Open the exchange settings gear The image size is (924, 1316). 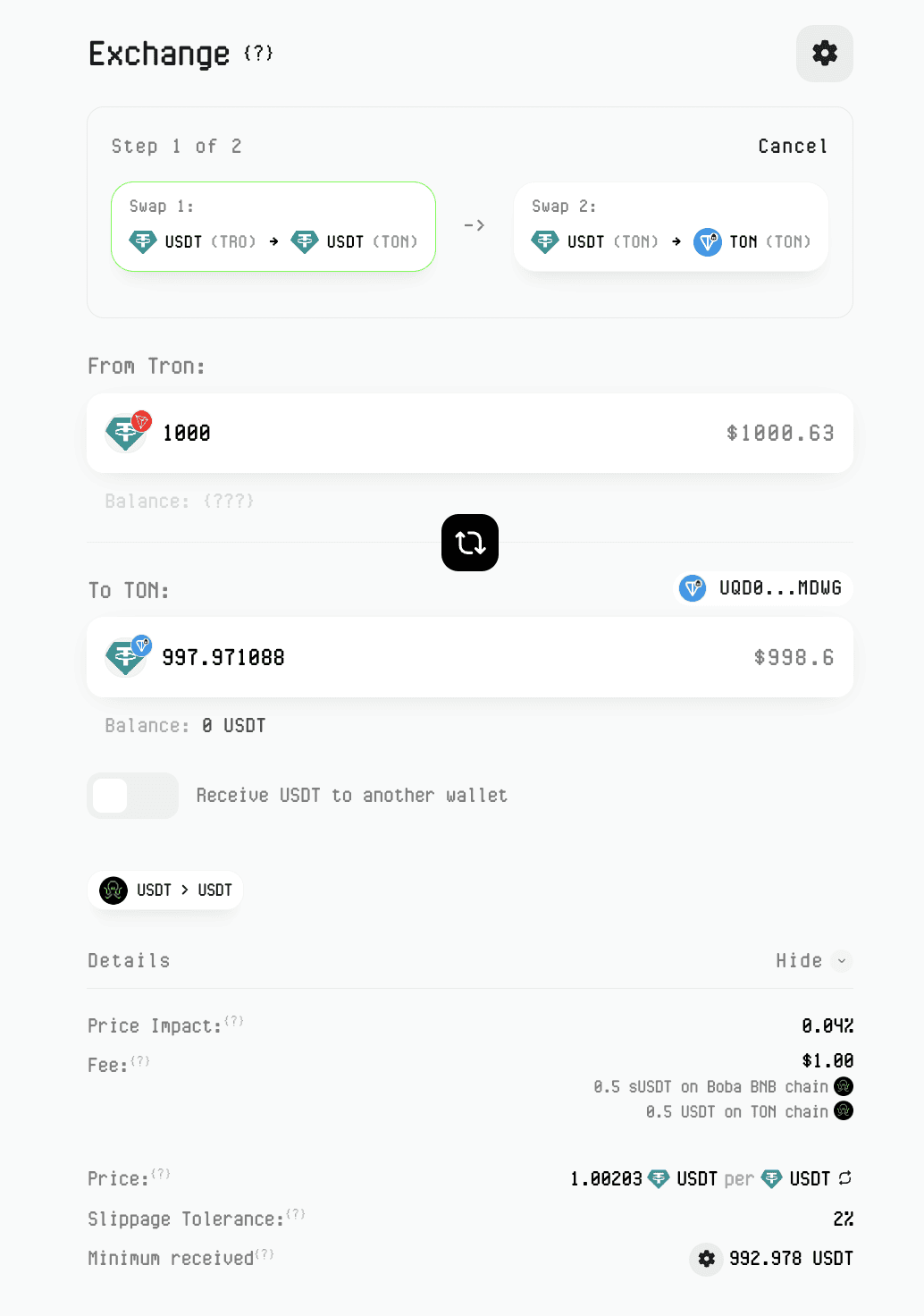click(x=823, y=54)
